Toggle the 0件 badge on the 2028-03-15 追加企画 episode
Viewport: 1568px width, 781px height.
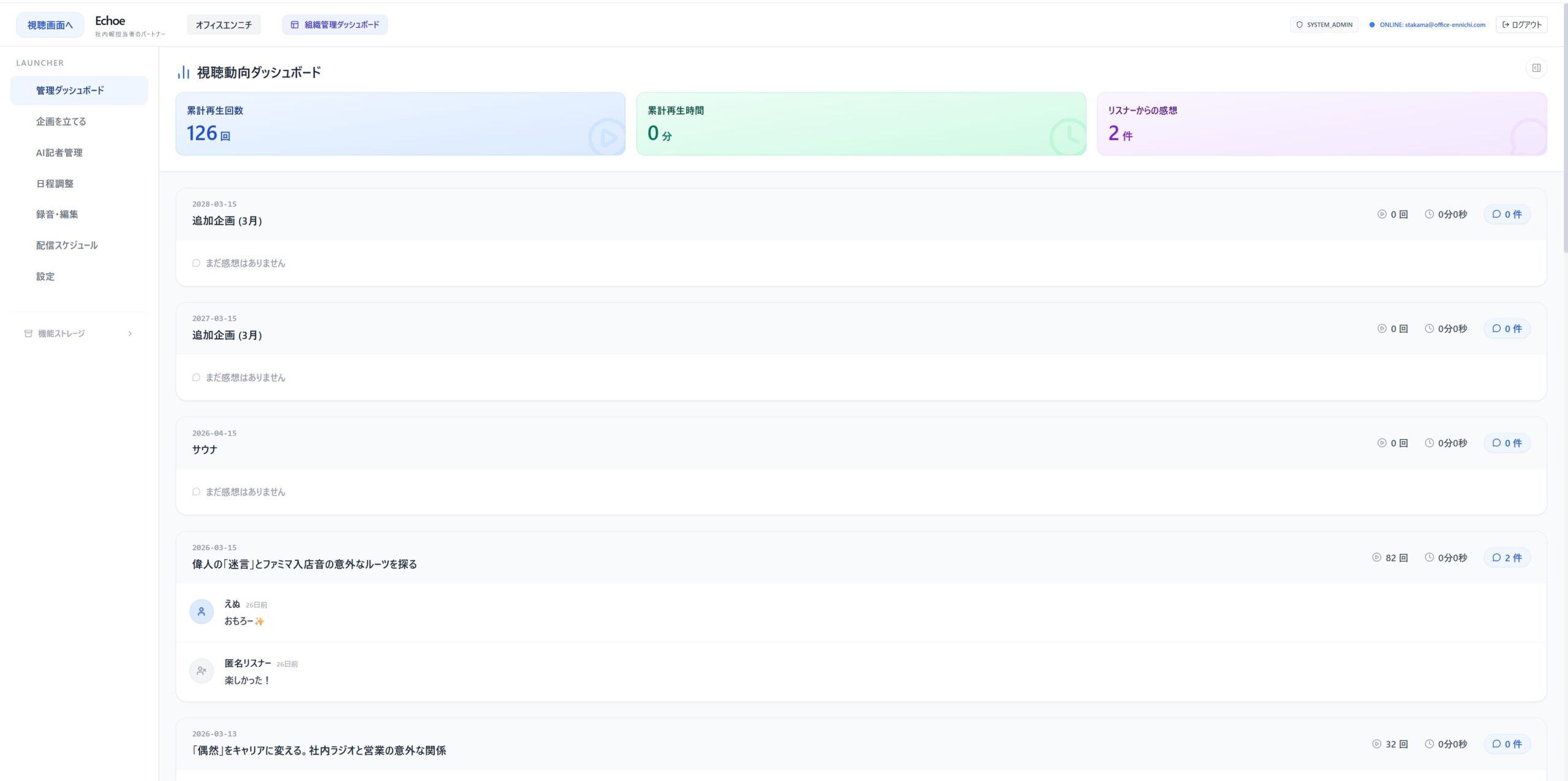click(1507, 214)
